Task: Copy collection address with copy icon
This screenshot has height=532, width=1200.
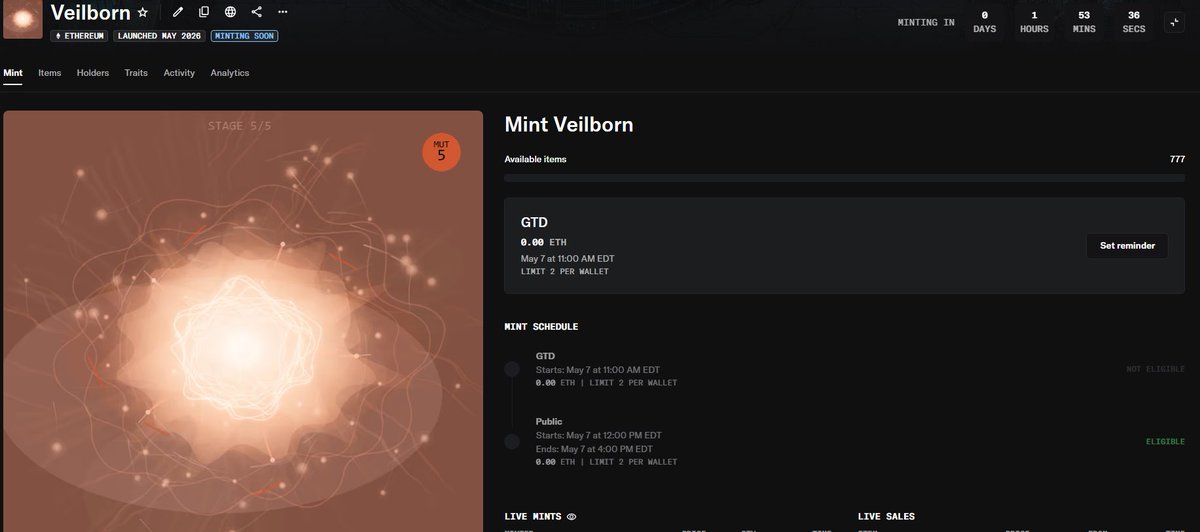Action: coord(204,12)
